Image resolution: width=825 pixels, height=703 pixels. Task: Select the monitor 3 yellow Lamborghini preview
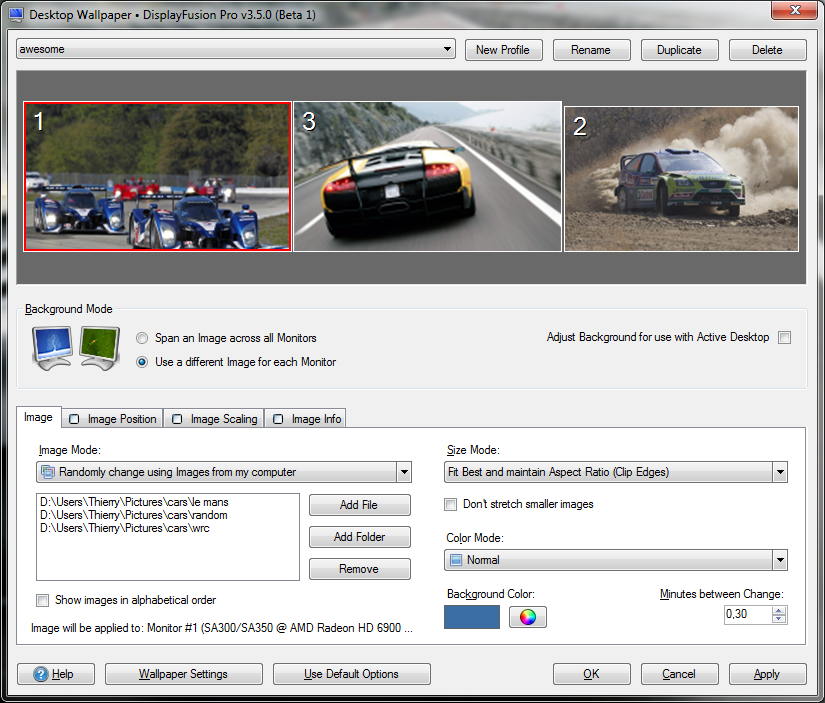click(x=427, y=176)
